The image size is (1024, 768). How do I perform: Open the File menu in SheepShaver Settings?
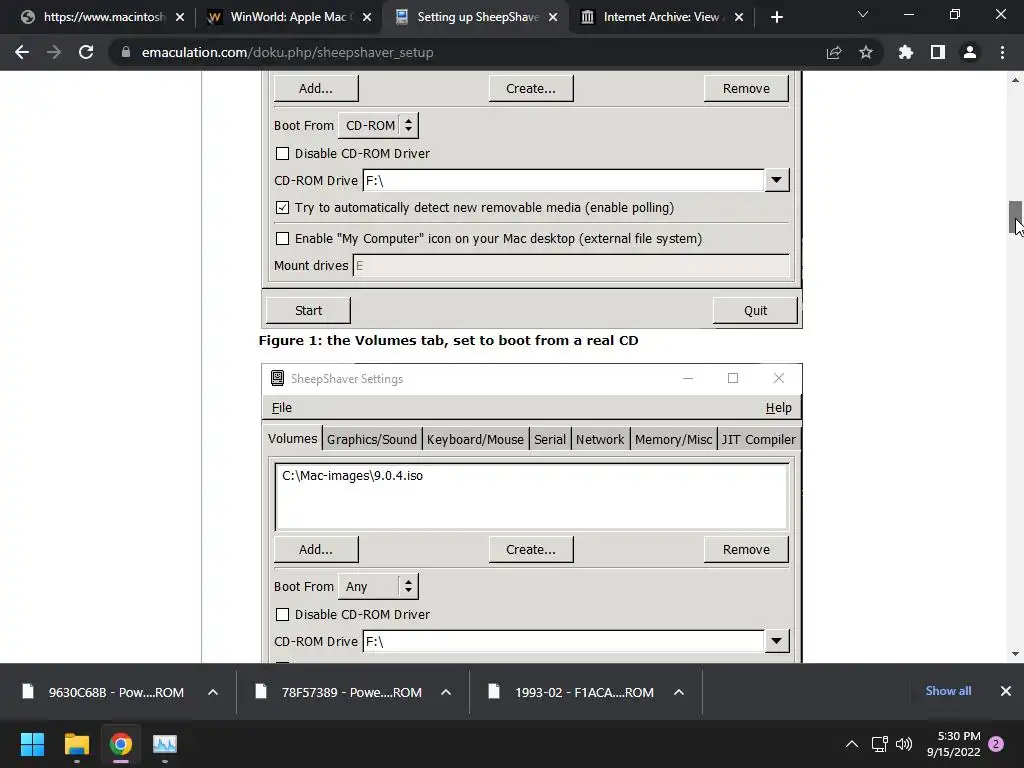[281, 408]
